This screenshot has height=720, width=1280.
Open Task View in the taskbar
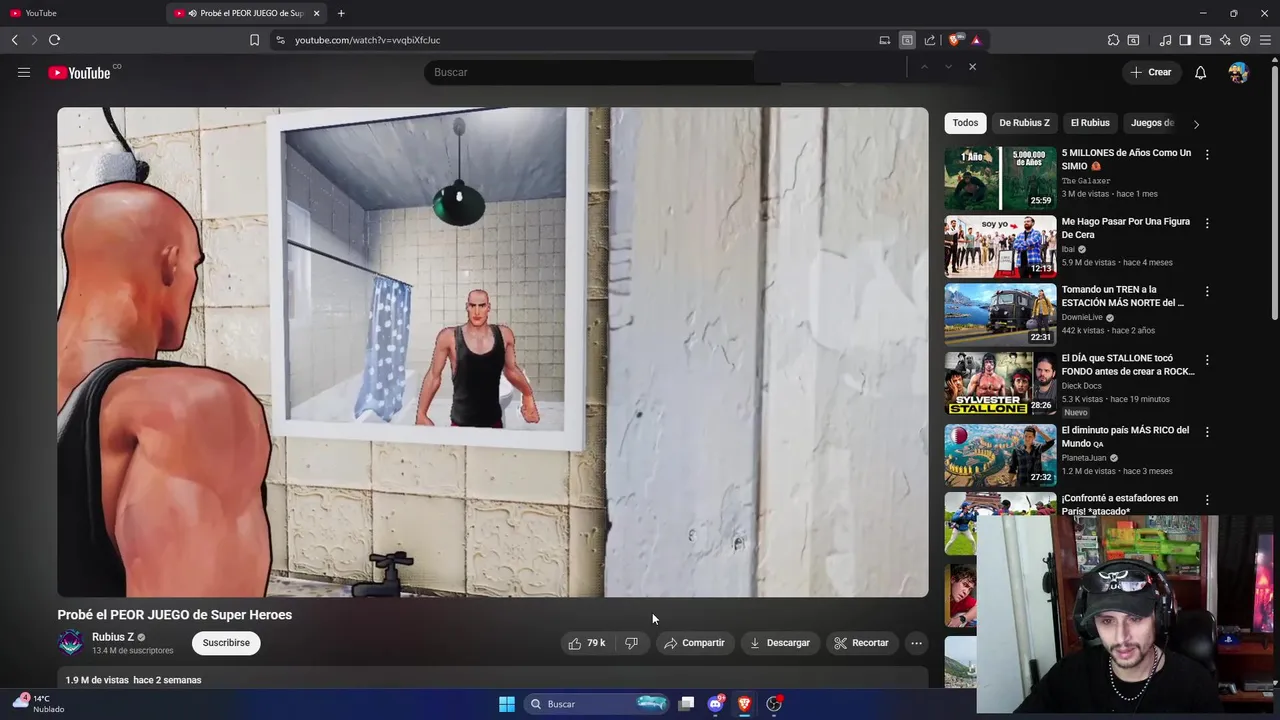(x=686, y=704)
